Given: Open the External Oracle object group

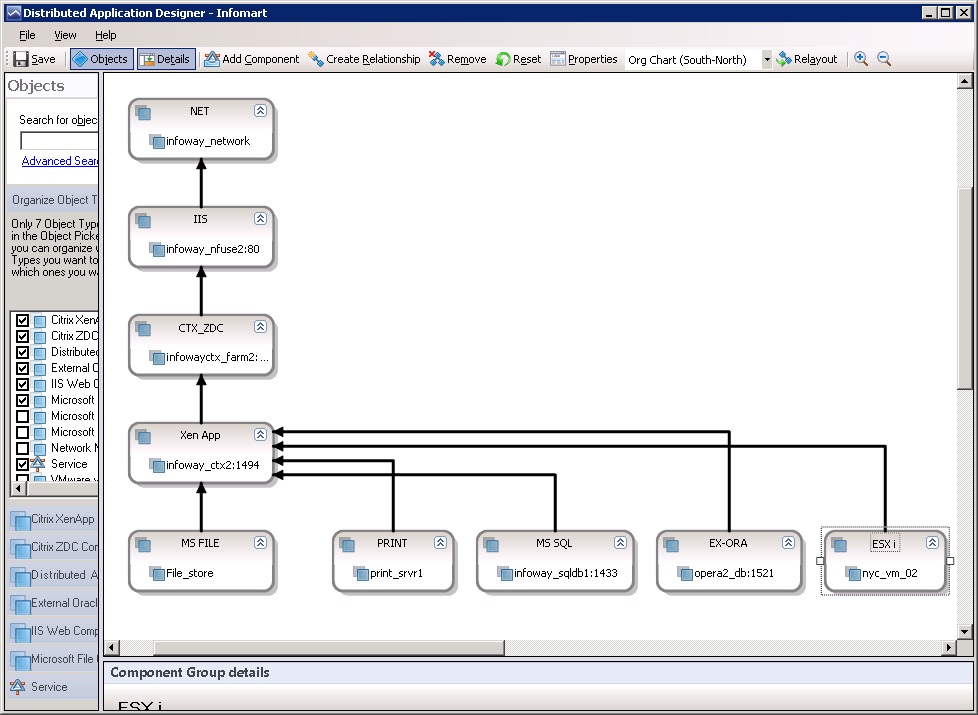Looking at the screenshot, I should [x=54, y=603].
